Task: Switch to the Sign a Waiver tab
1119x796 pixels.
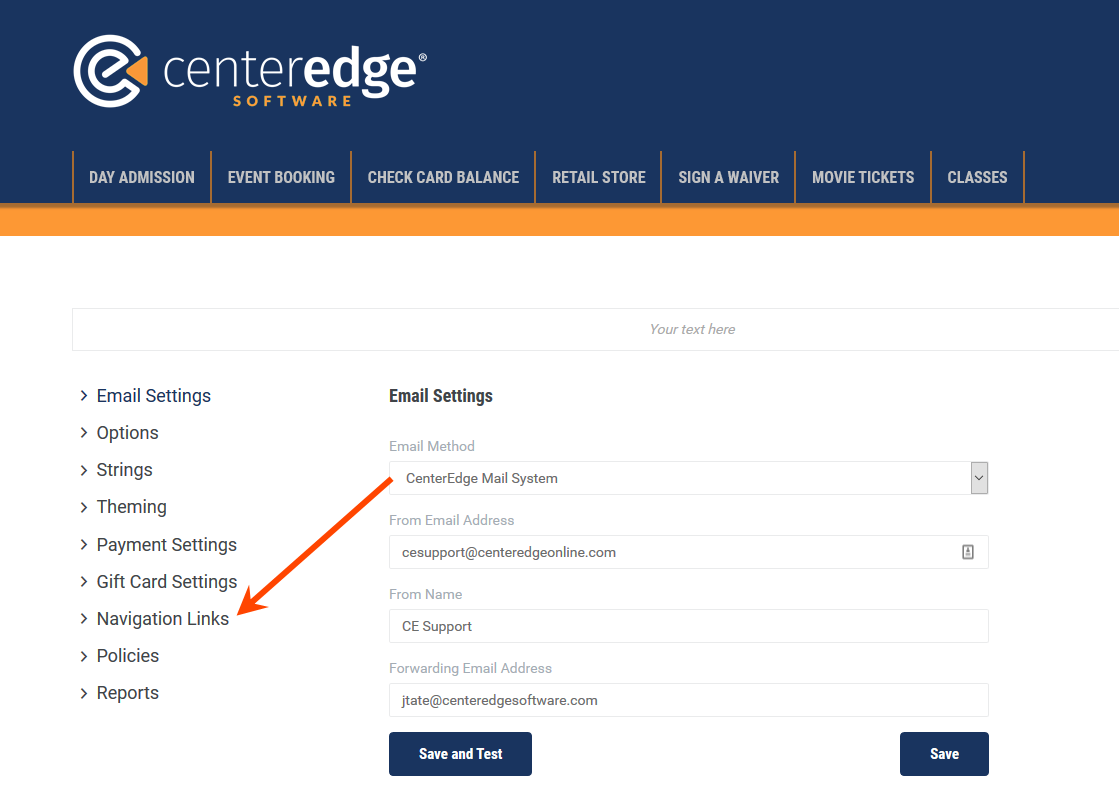Action: point(729,177)
